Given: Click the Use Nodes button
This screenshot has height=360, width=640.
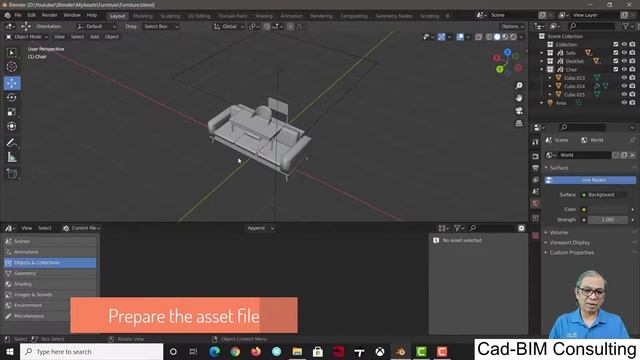Looking at the screenshot, I should click(590, 180).
